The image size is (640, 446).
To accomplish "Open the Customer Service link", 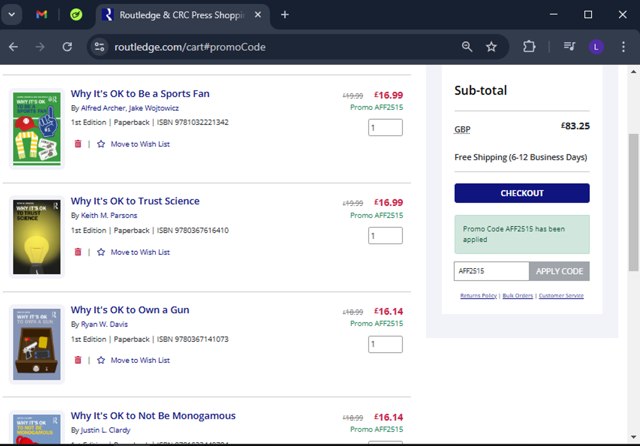I will [561, 295].
